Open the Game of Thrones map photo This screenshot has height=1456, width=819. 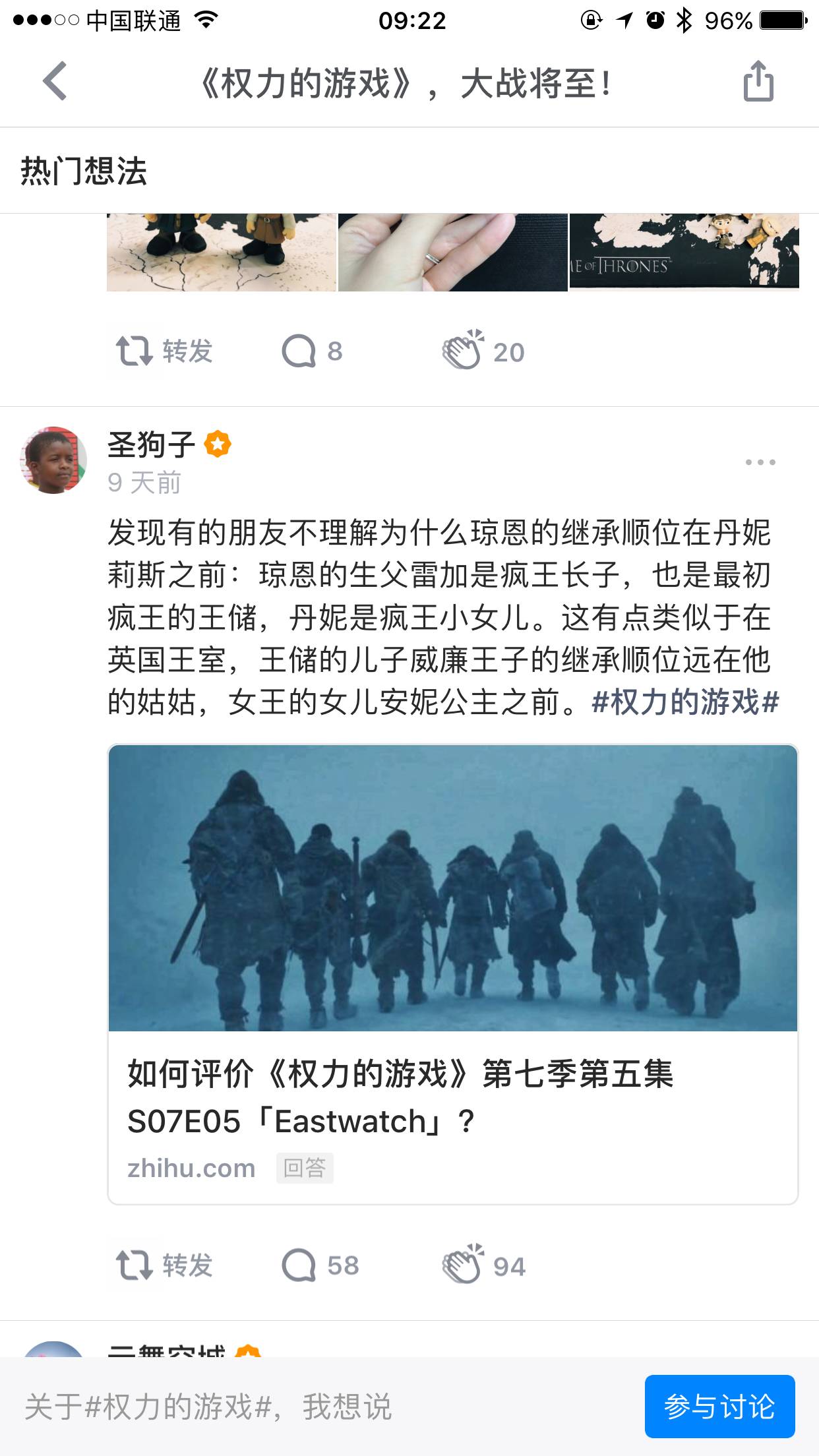(684, 251)
